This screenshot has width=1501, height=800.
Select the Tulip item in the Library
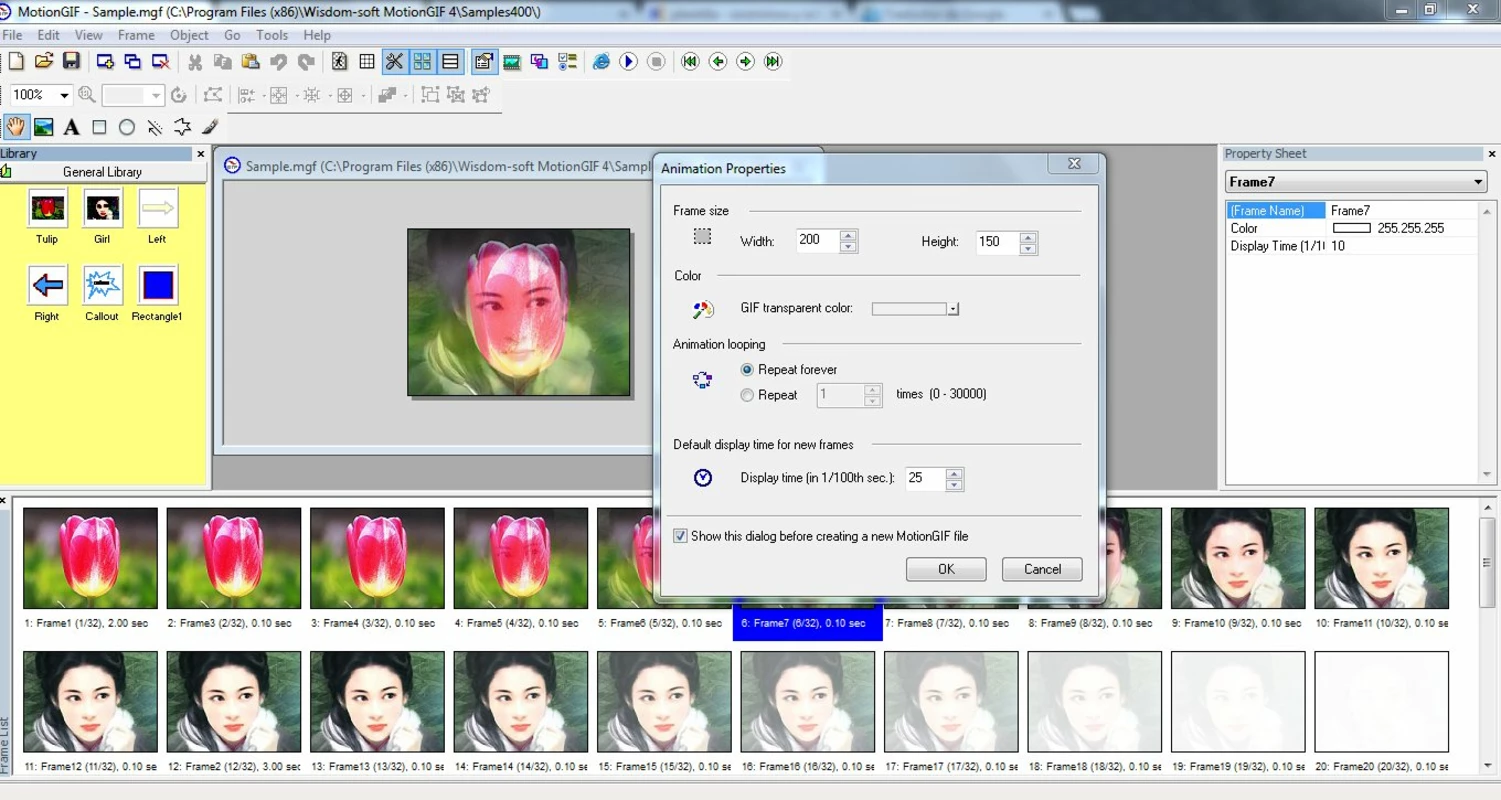(47, 216)
